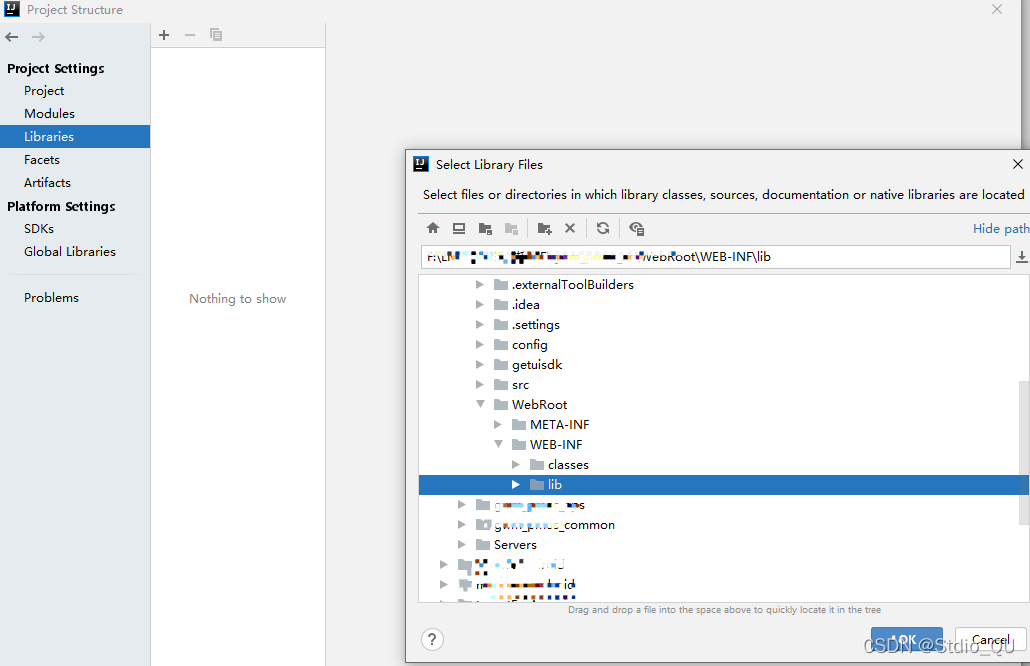Expand the .idea folder

(x=480, y=304)
